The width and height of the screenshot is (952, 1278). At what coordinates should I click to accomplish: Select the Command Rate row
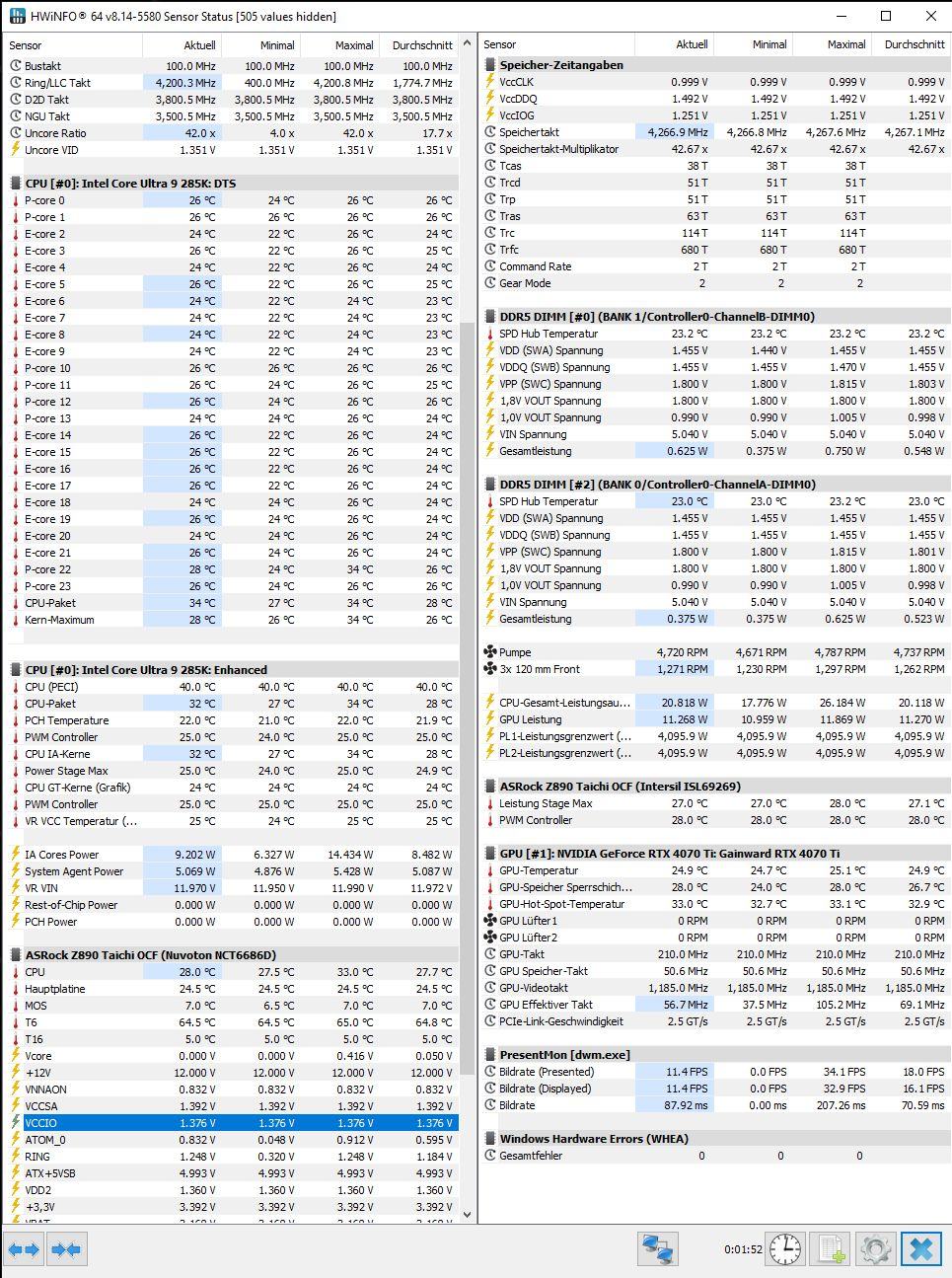coord(714,266)
